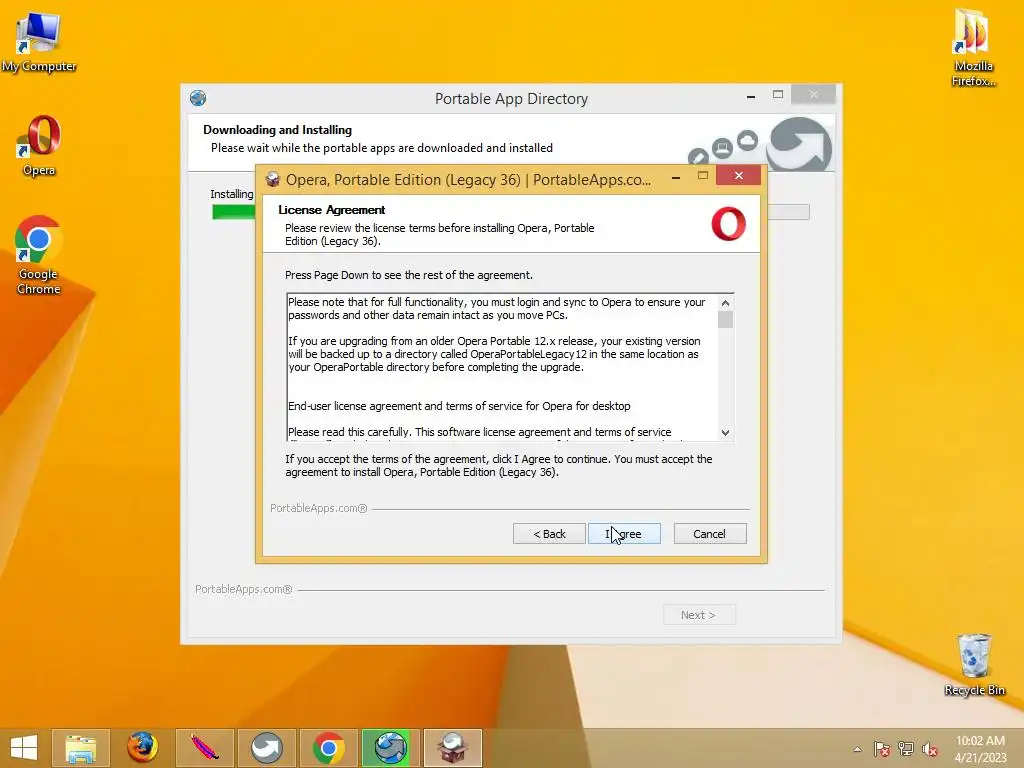Click installer title bar box icon

[x=272, y=180]
